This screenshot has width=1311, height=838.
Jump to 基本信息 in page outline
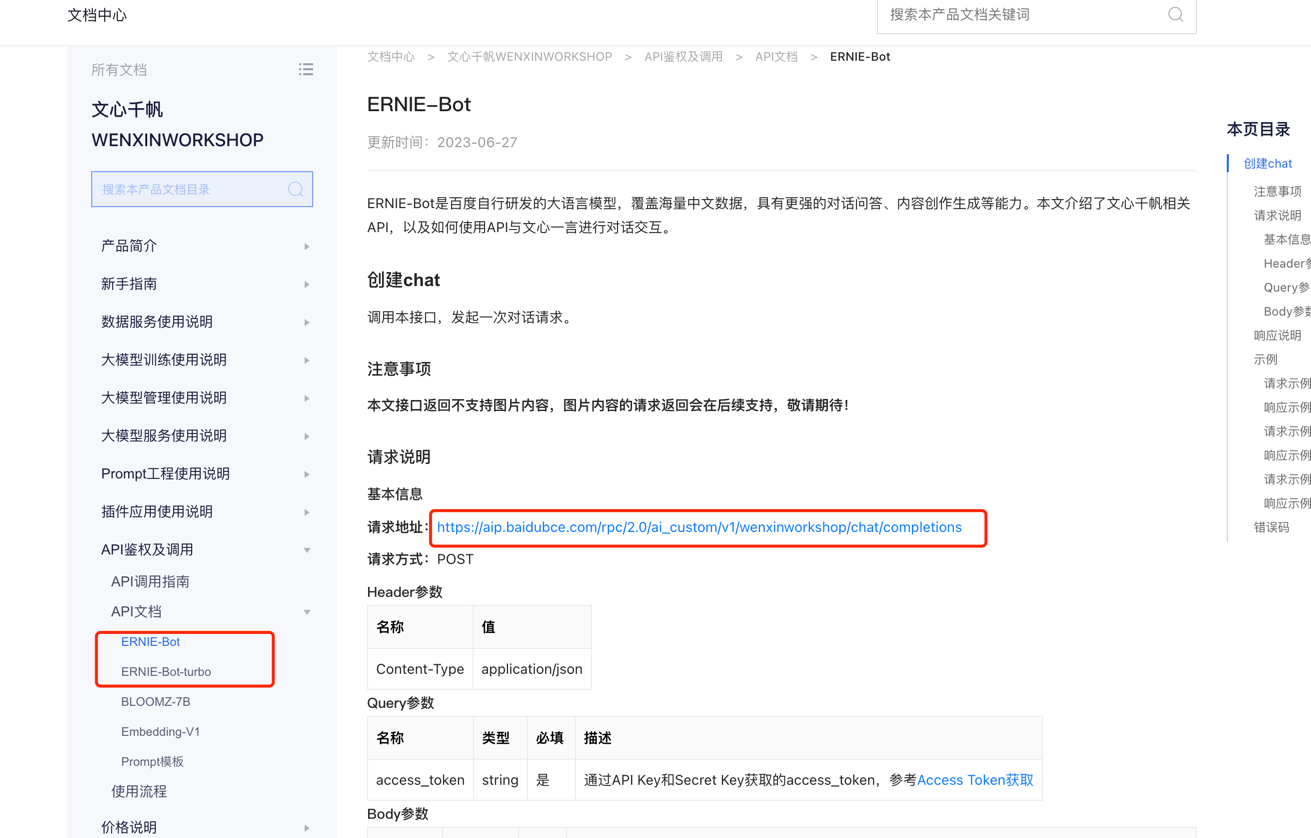point(1287,240)
